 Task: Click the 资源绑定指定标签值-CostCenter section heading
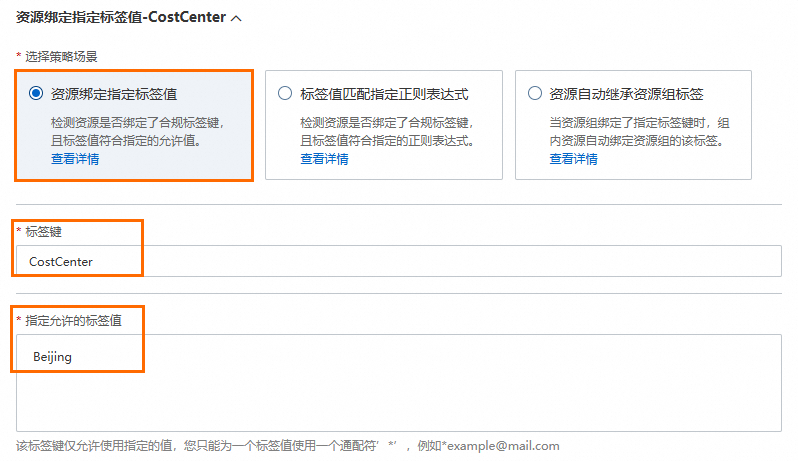tap(121, 17)
